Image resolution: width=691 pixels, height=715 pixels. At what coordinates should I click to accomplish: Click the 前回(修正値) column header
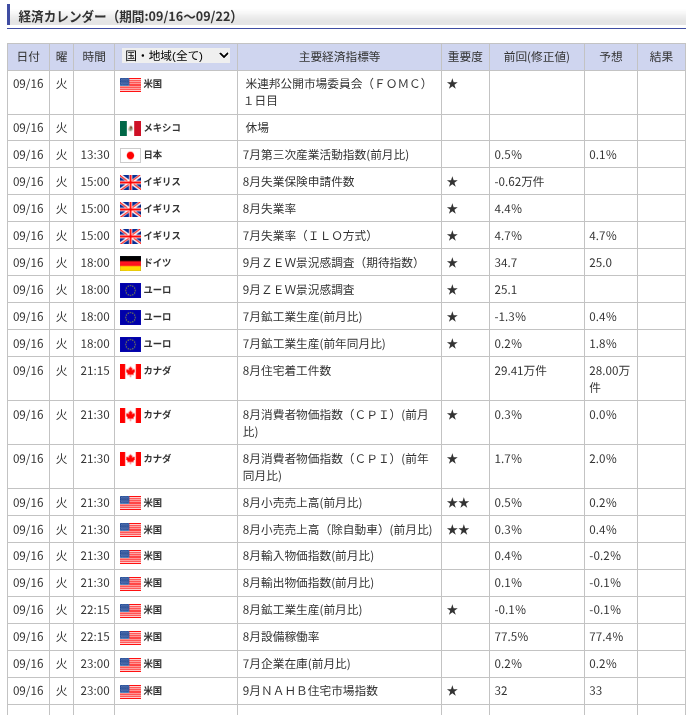pos(537,57)
